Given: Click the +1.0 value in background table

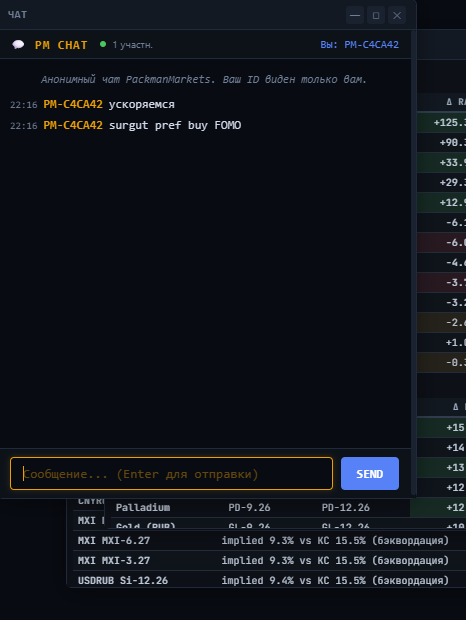Looking at the screenshot, I should pos(456,342).
